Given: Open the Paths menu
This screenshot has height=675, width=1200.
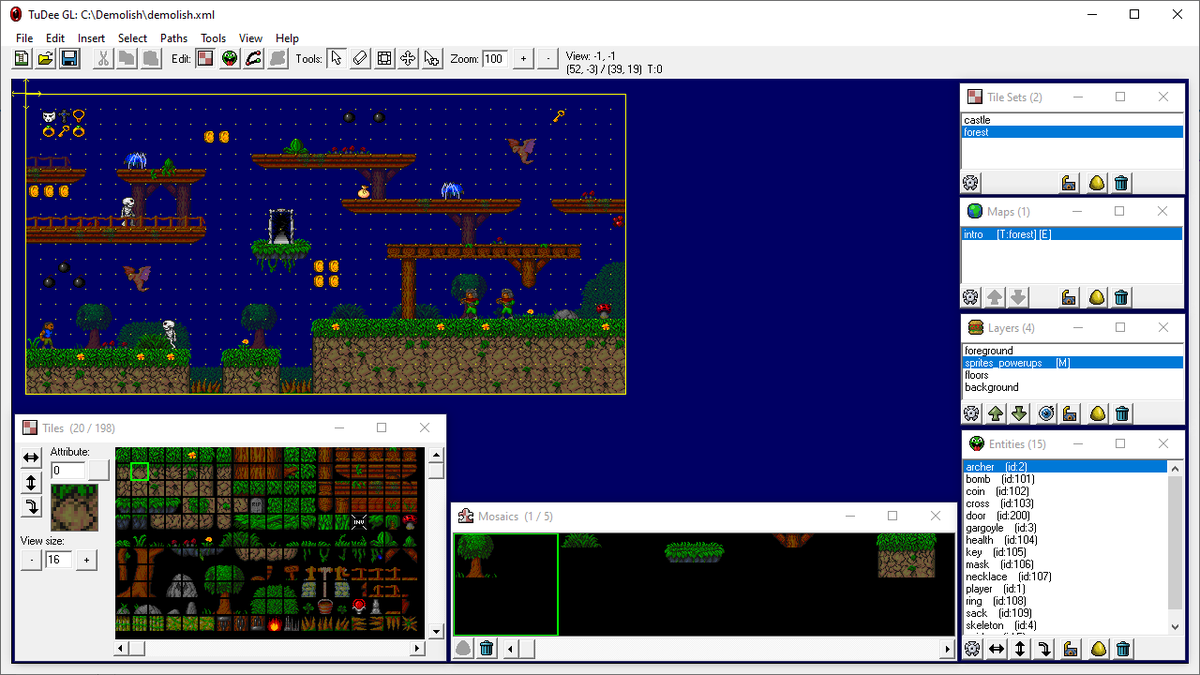Looking at the screenshot, I should pyautogui.click(x=174, y=38).
